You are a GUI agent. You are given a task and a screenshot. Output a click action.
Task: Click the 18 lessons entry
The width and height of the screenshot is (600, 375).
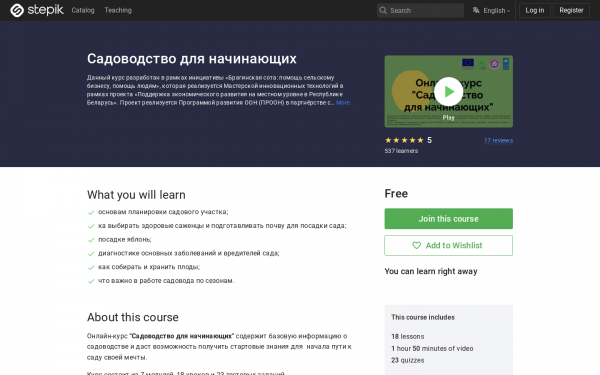point(408,336)
